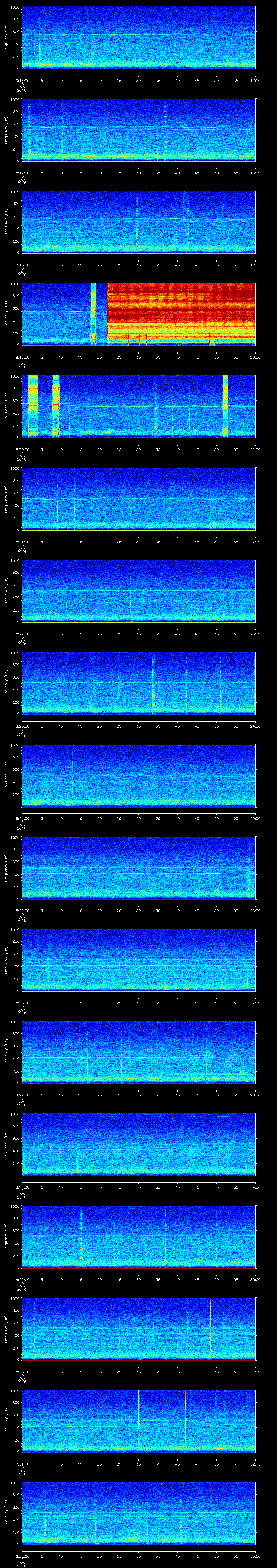Click the 19:00 end time label
277x1568 pixels.
(256, 265)
